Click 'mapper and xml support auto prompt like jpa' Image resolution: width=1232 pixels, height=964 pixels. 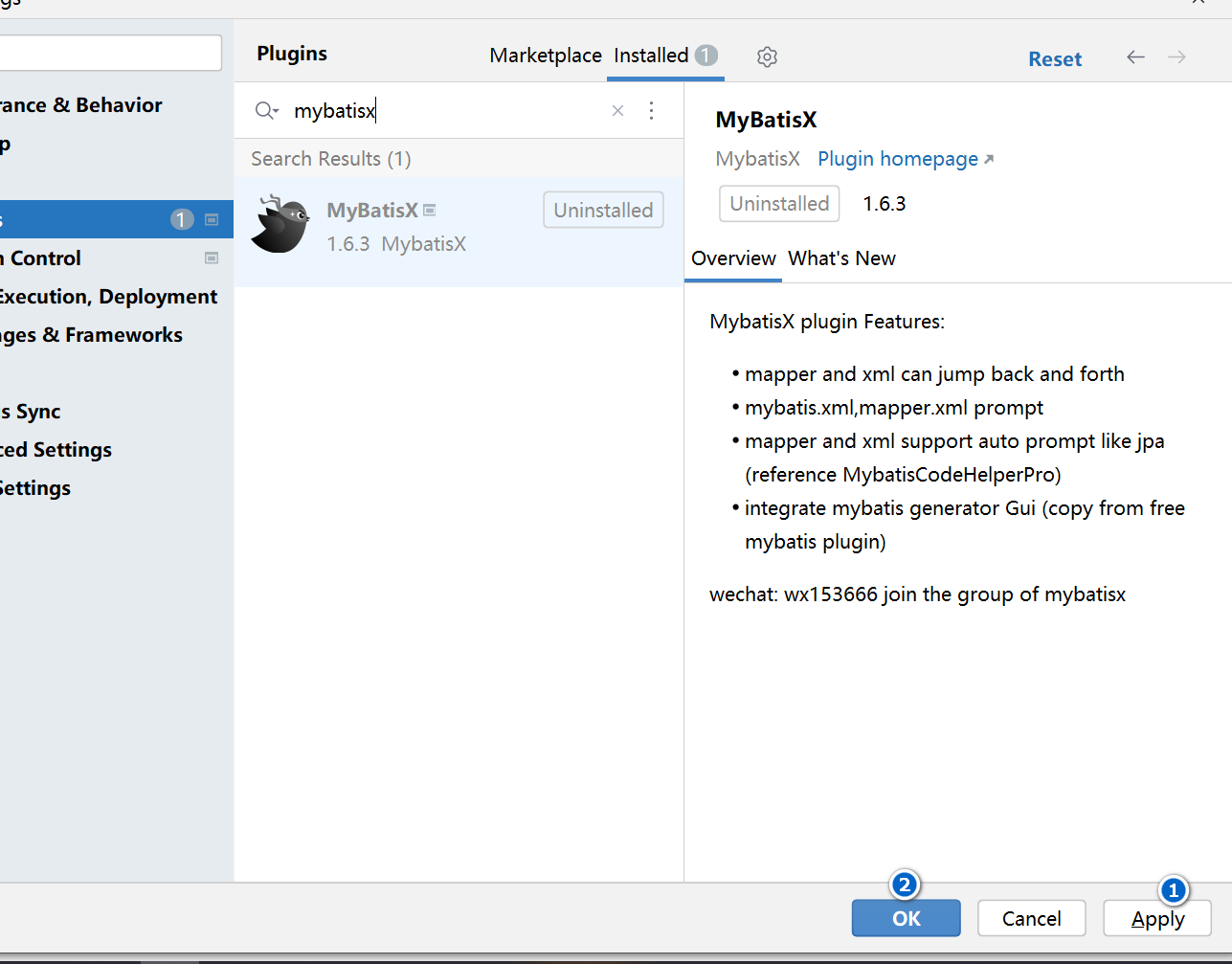pyautogui.click(x=954, y=441)
